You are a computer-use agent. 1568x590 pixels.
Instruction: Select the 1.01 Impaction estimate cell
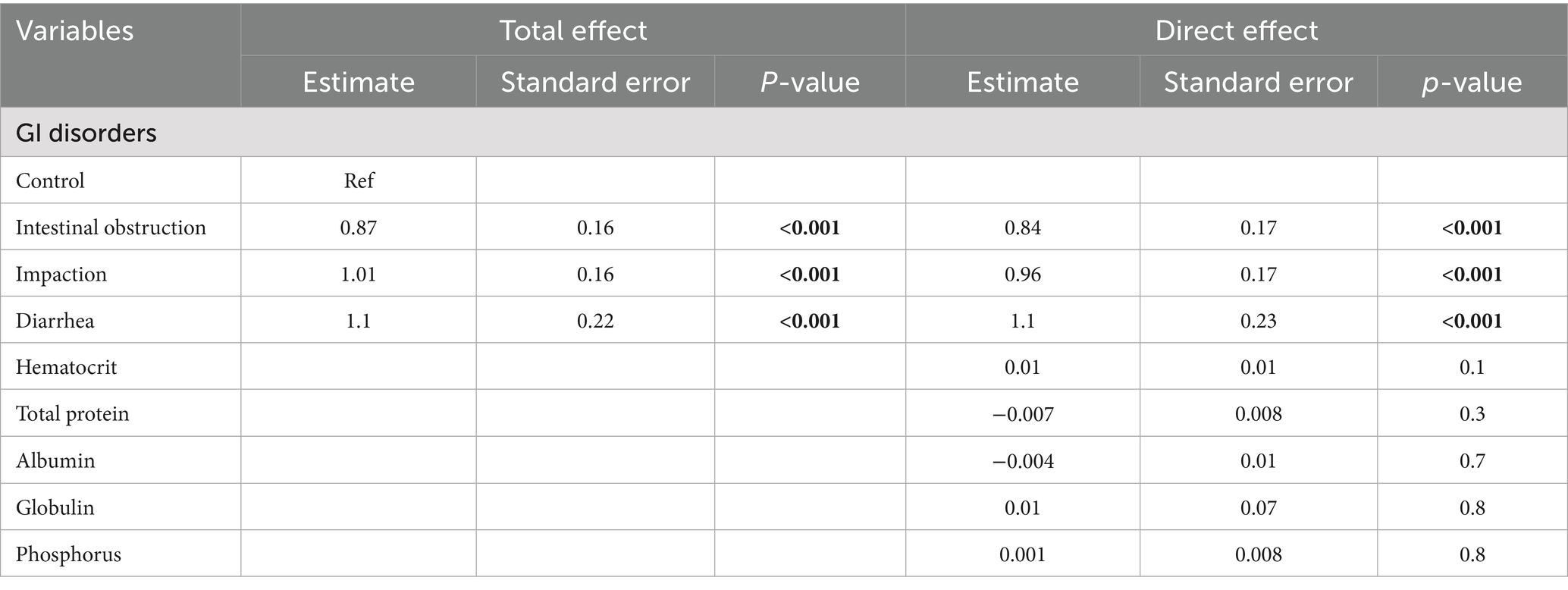359,274
